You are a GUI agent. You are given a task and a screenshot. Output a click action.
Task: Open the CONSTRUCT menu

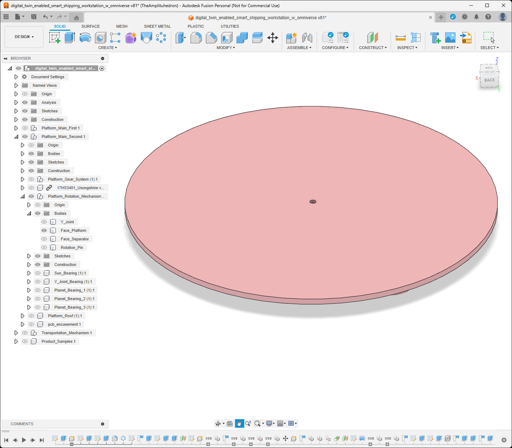373,48
